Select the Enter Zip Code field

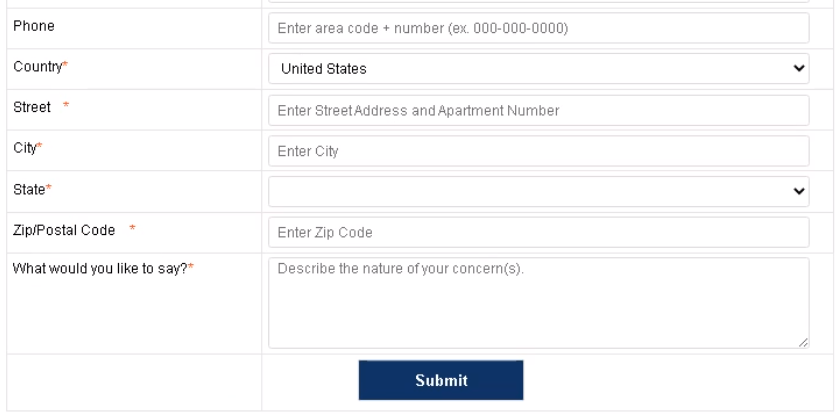point(538,233)
